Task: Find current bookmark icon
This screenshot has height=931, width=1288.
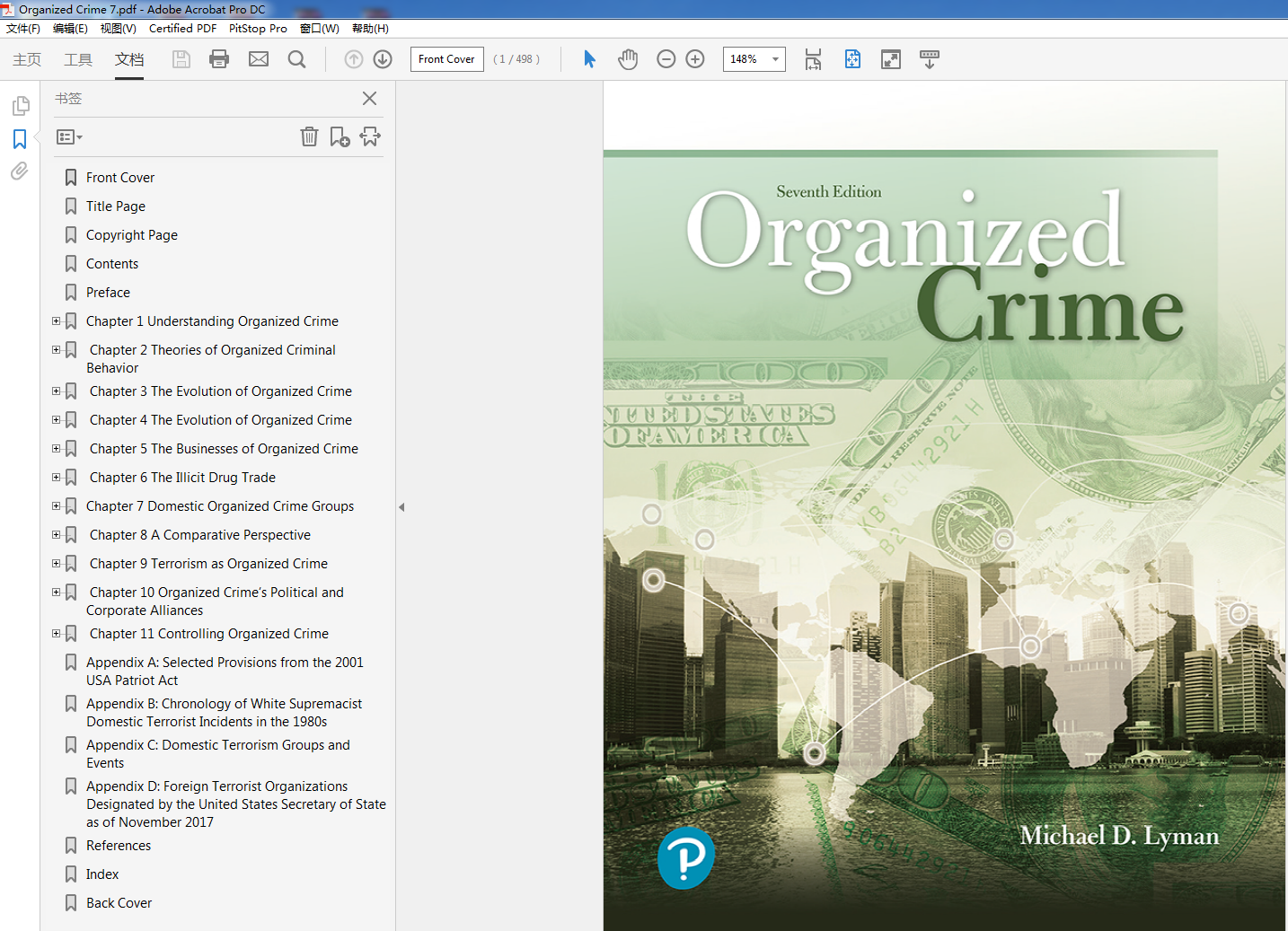Action: [x=370, y=136]
